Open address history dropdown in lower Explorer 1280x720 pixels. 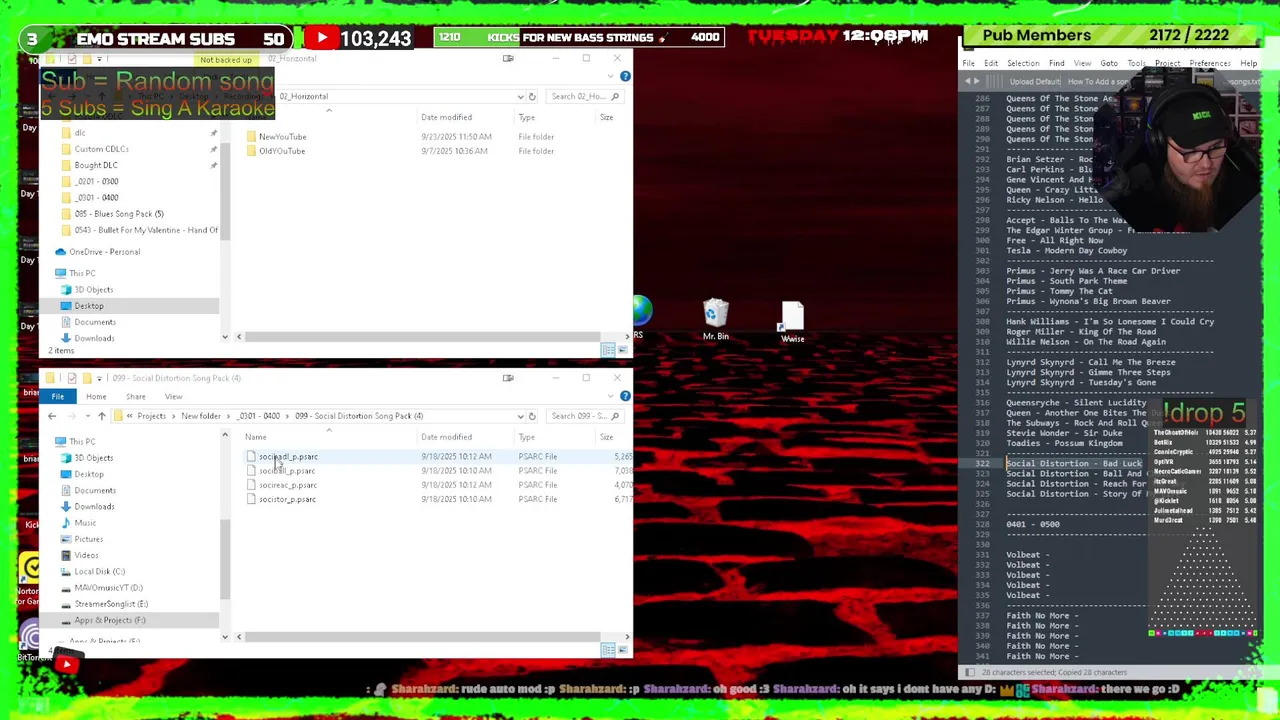520,416
